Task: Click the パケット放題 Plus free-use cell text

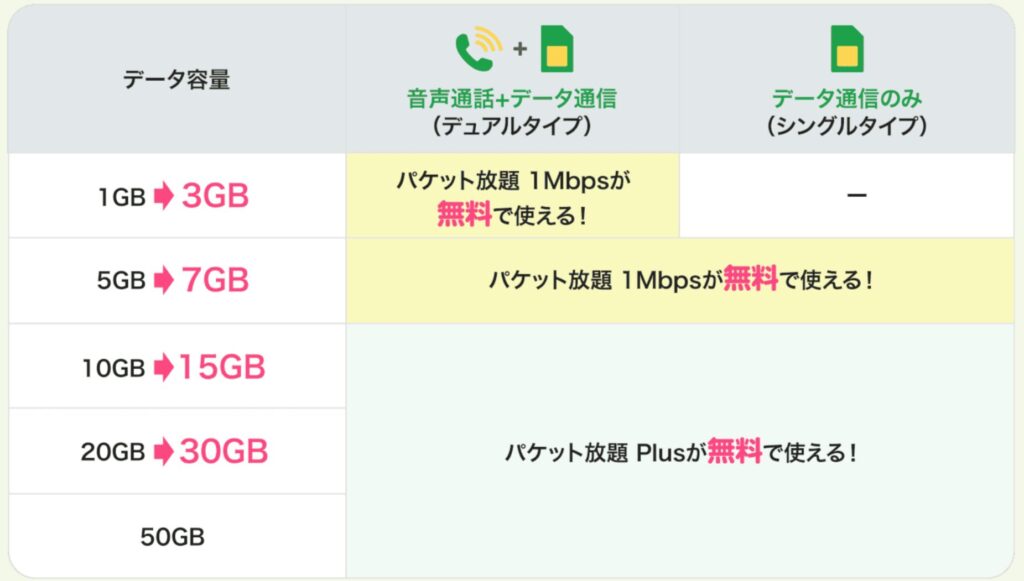Action: coord(680,452)
